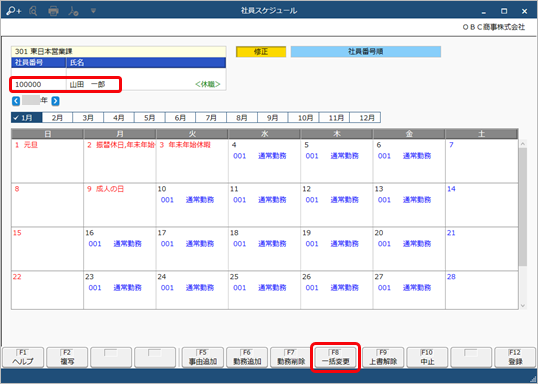Click the printer icon in title bar
Image resolution: width=538 pixels, height=384 pixels.
(x=53, y=11)
